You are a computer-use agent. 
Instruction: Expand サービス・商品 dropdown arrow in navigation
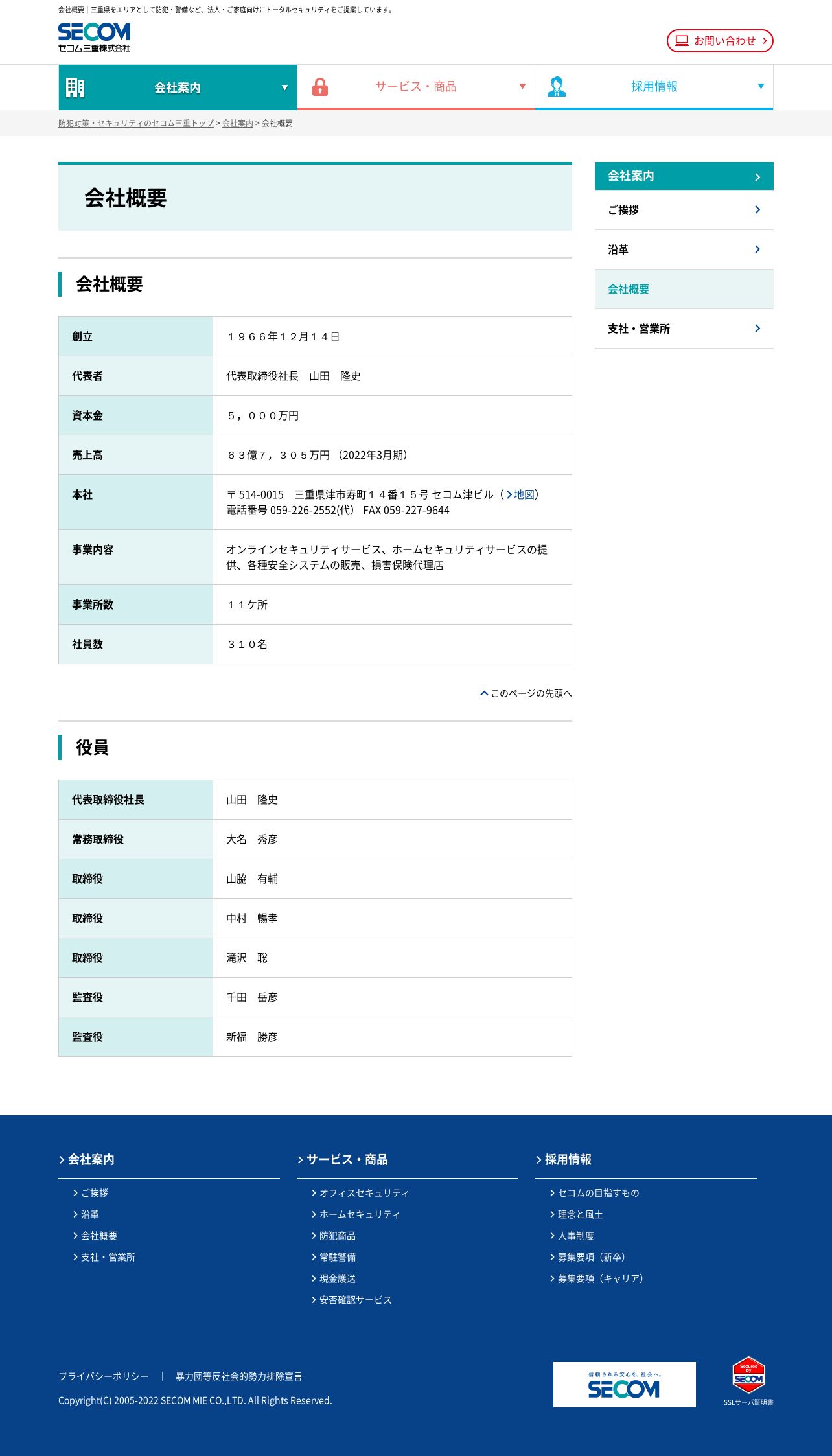[x=522, y=86]
